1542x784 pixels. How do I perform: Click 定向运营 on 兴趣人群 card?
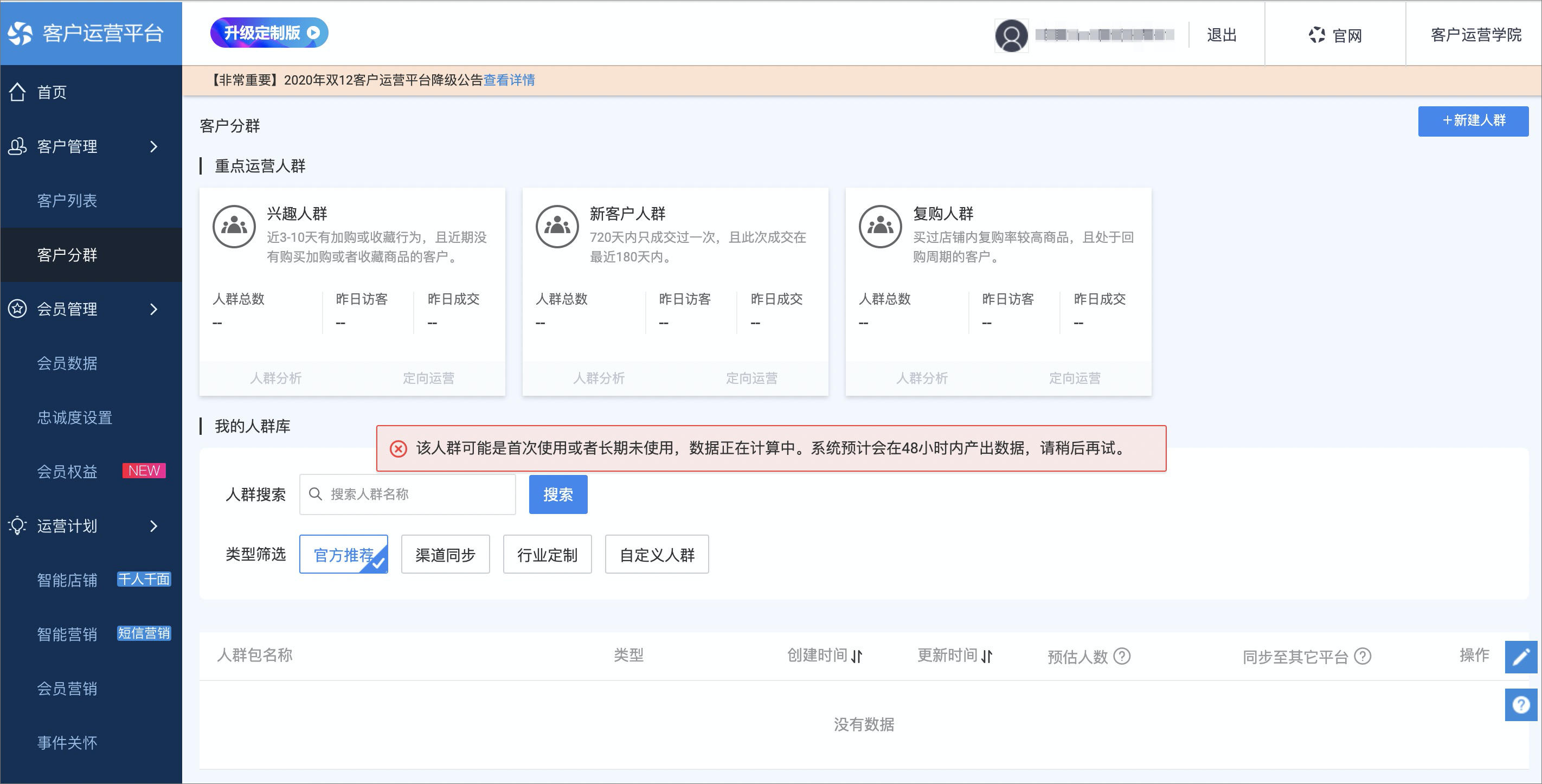pyautogui.click(x=428, y=378)
